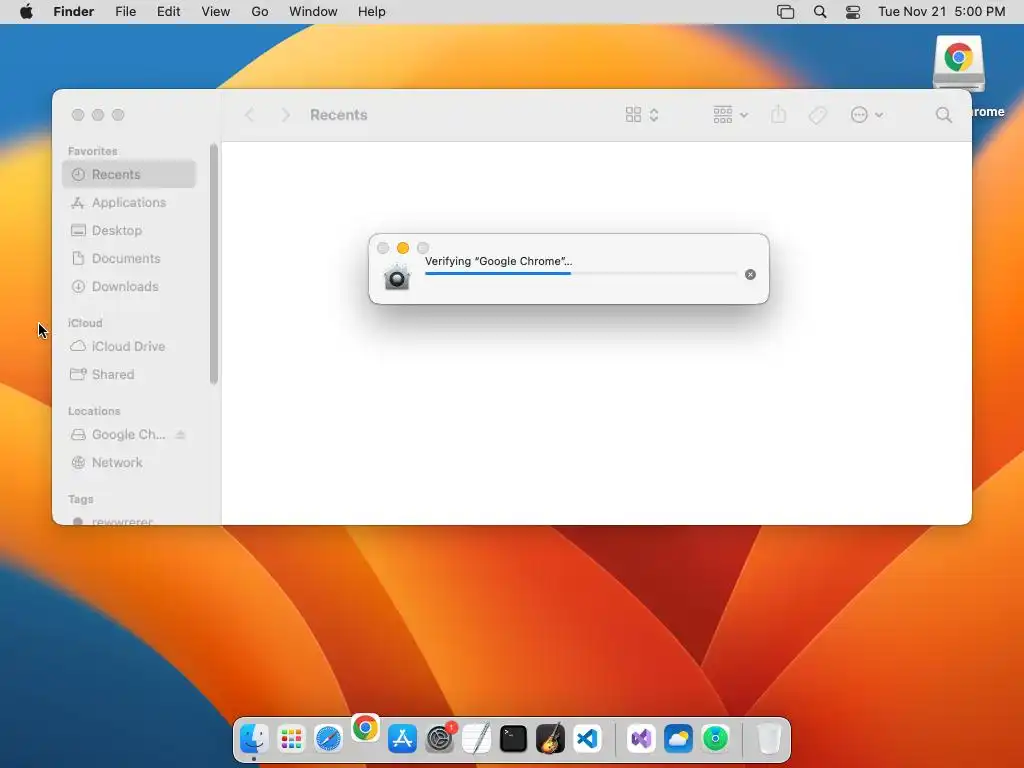Select the Google Chrome disk icon on the desktop
Viewport: 1024px width, 768px height.
point(959,63)
